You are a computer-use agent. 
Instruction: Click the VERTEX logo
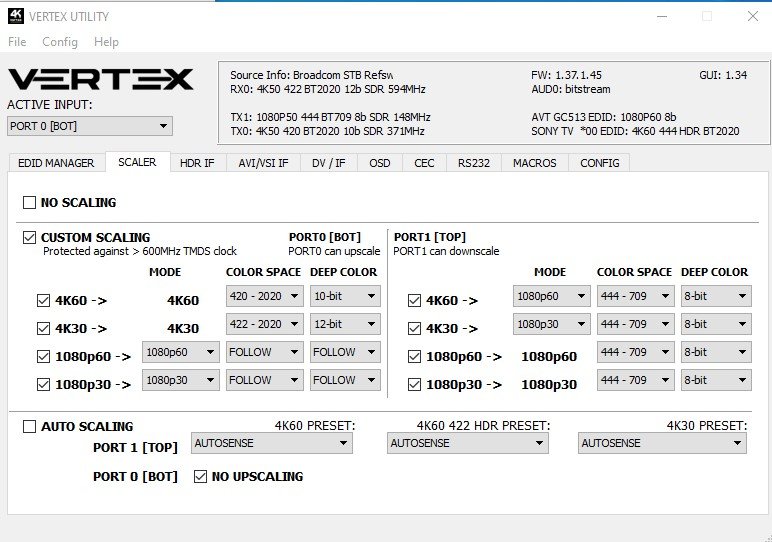(x=100, y=79)
